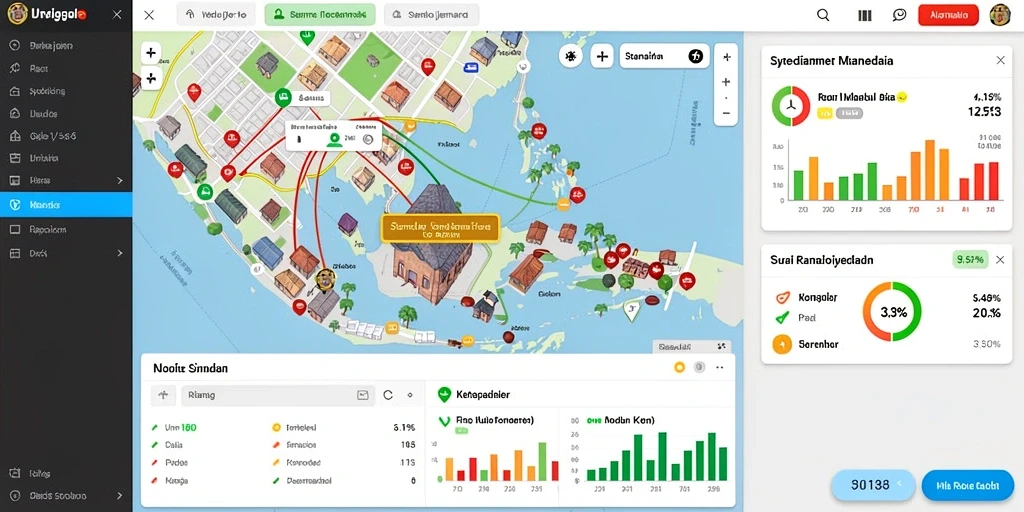Open the chat bubble icon in top bar
This screenshot has height=512, width=1024.
[900, 15]
